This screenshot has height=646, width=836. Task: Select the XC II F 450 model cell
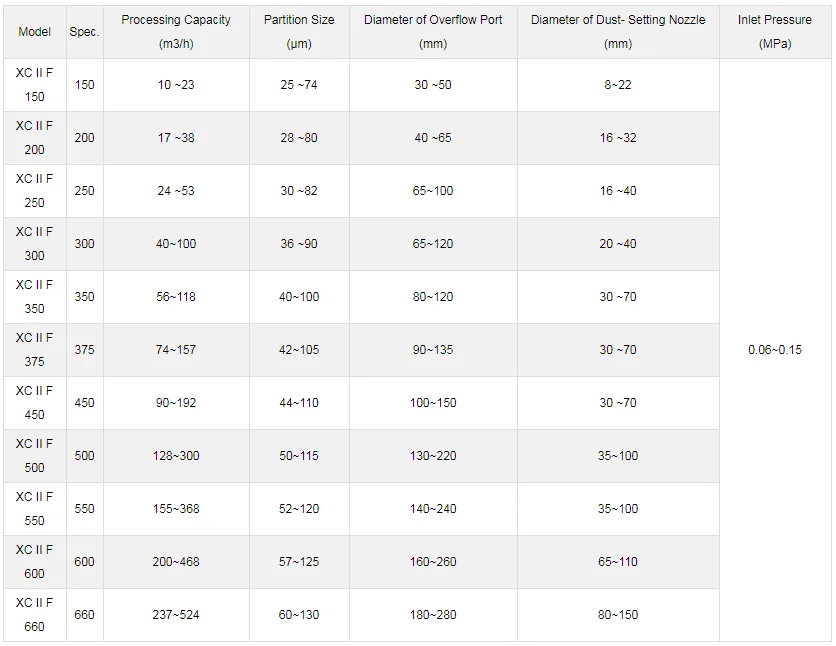[34, 403]
